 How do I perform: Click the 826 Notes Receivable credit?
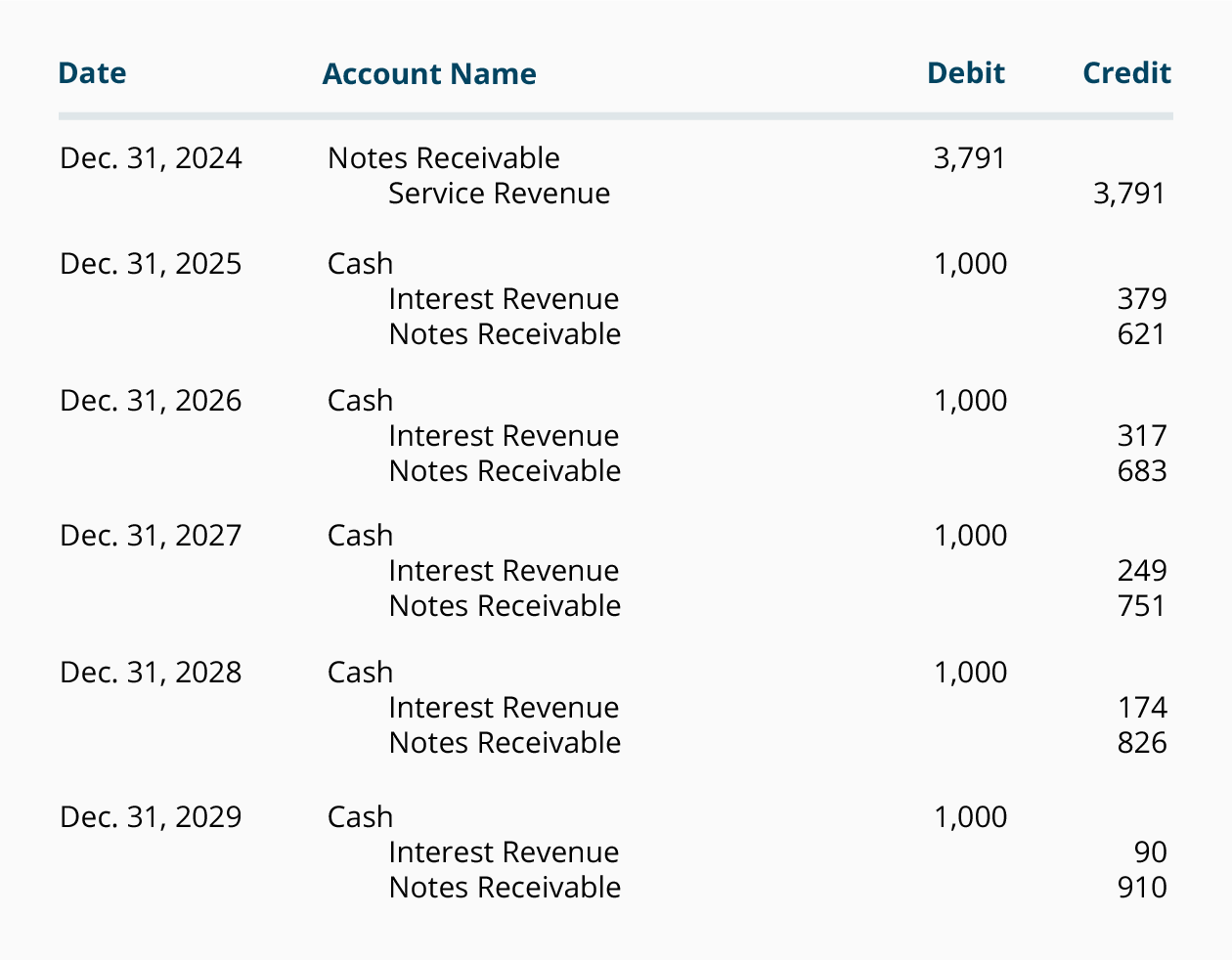coord(1142,743)
